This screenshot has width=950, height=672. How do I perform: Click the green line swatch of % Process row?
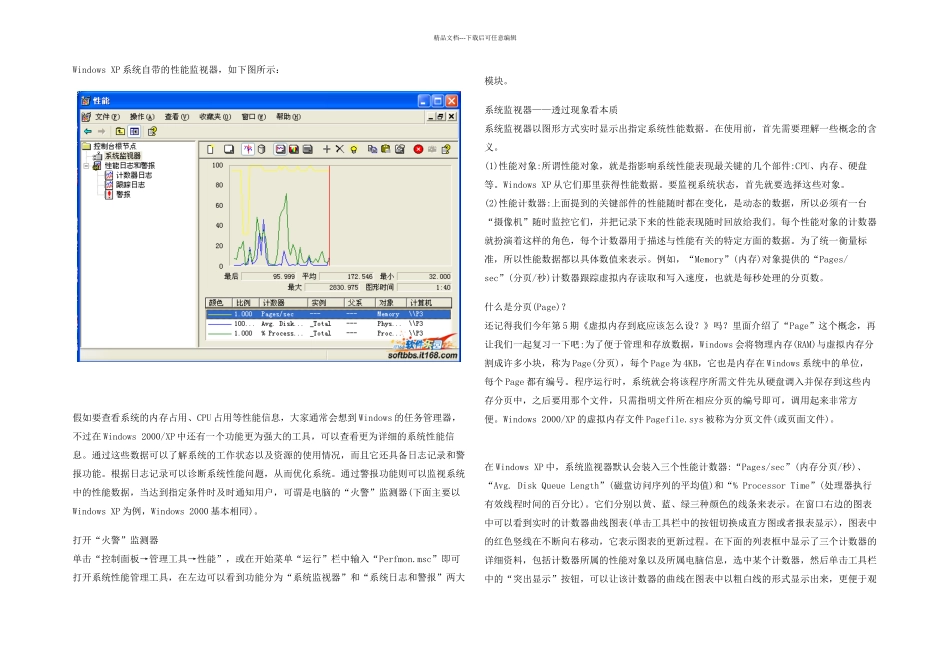220,334
